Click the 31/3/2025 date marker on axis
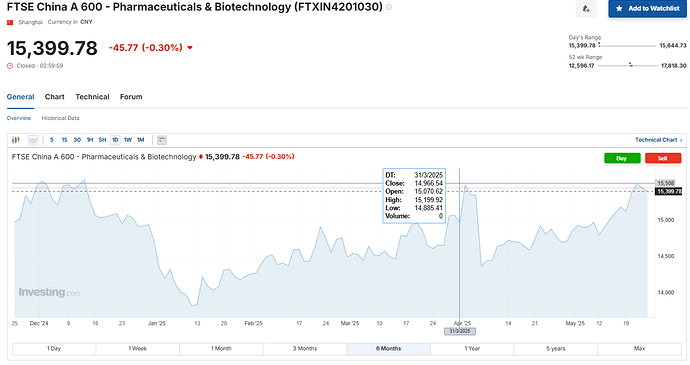The height and width of the screenshot is (365, 690). tap(459, 331)
